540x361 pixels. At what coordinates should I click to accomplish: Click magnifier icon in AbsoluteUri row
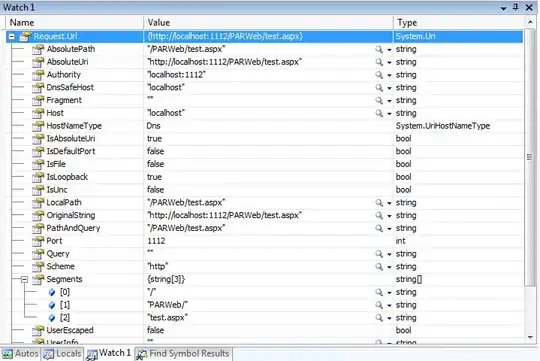point(379,62)
